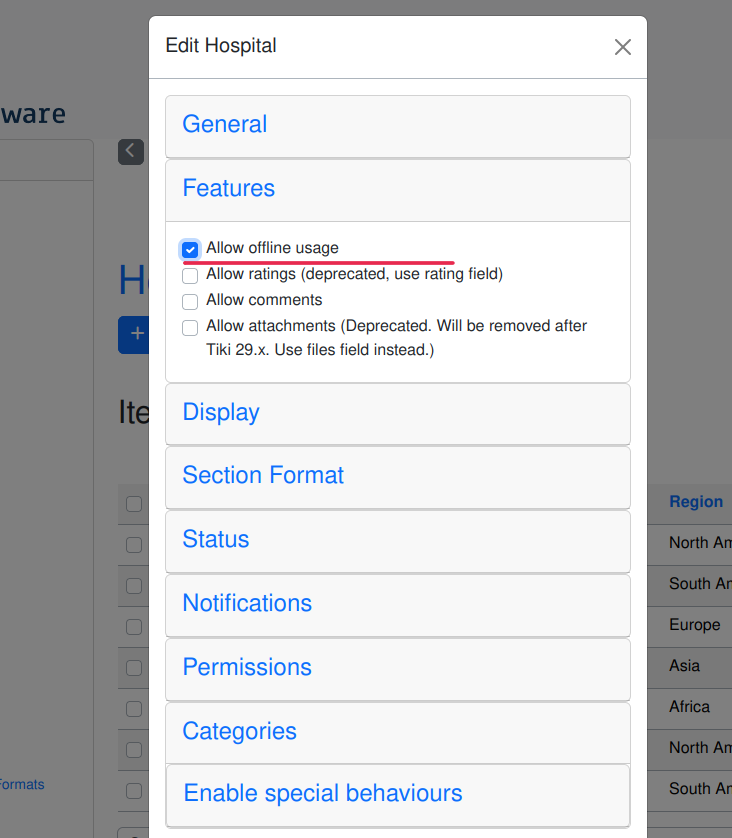
Task: Click the blue plus button behind dialog
Action: [134, 335]
